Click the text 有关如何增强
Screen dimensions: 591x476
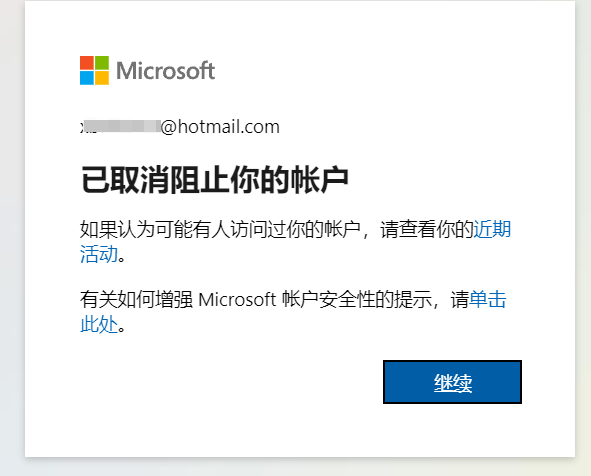pyautogui.click(x=136, y=300)
